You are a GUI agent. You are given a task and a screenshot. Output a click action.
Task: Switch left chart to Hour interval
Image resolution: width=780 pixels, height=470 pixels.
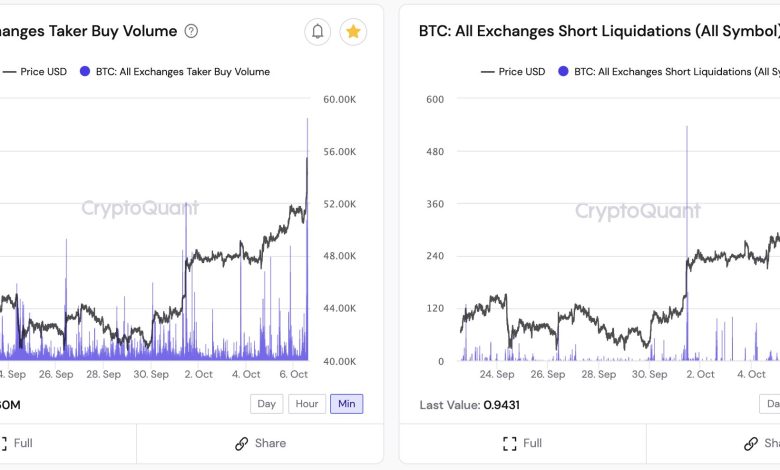click(307, 404)
